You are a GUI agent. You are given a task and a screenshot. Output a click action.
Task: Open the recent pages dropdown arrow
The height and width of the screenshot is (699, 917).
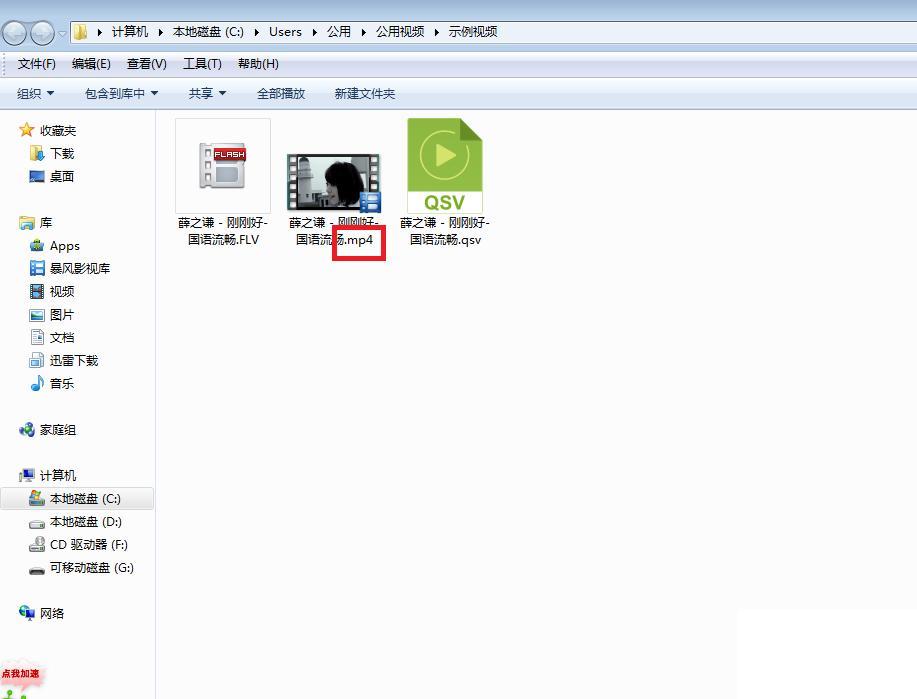coord(62,33)
